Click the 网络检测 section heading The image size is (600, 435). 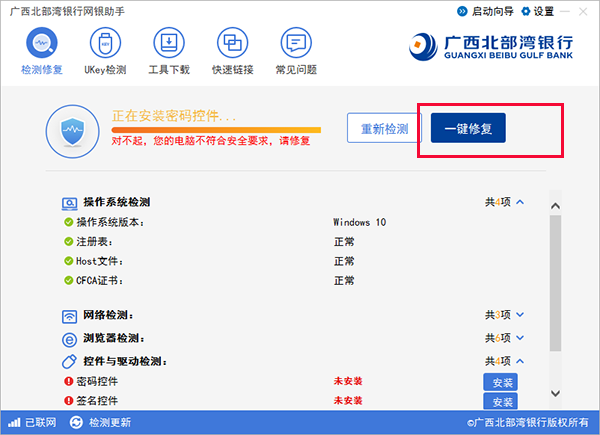108,315
